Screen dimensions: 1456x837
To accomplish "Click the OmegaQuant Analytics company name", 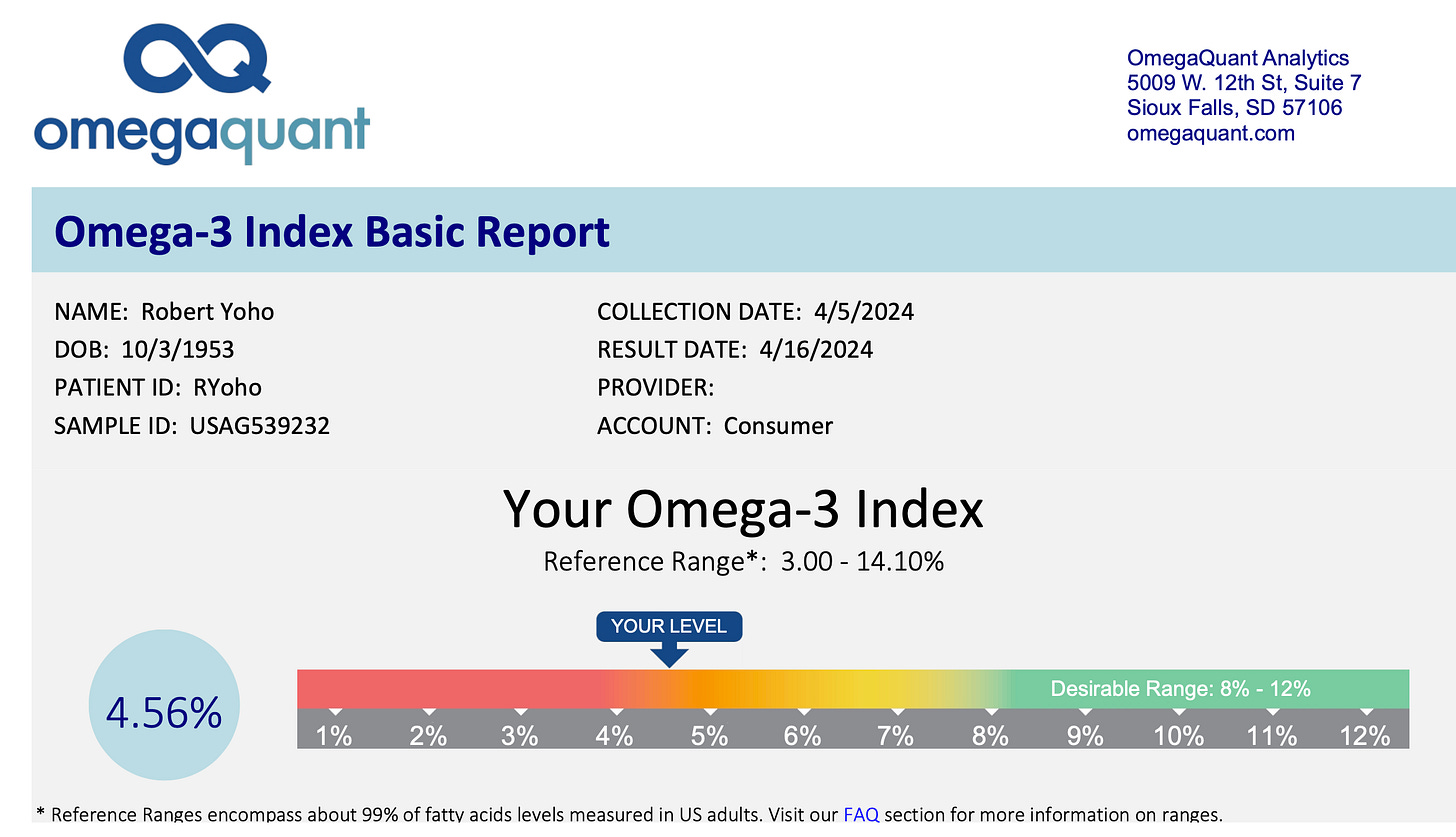I will pyautogui.click(x=1238, y=58).
